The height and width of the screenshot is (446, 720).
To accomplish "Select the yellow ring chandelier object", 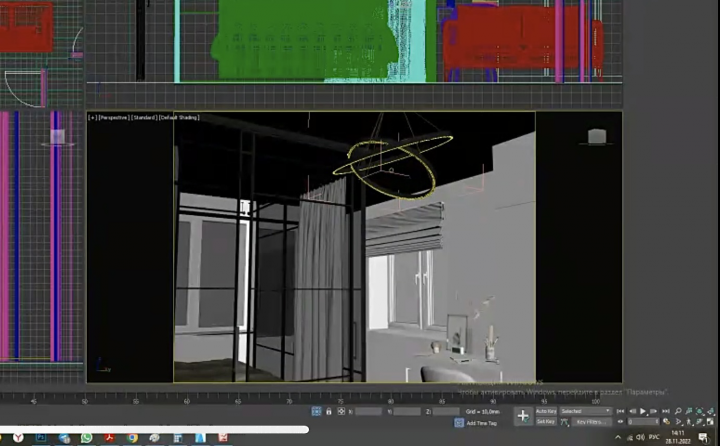I will coord(393,166).
